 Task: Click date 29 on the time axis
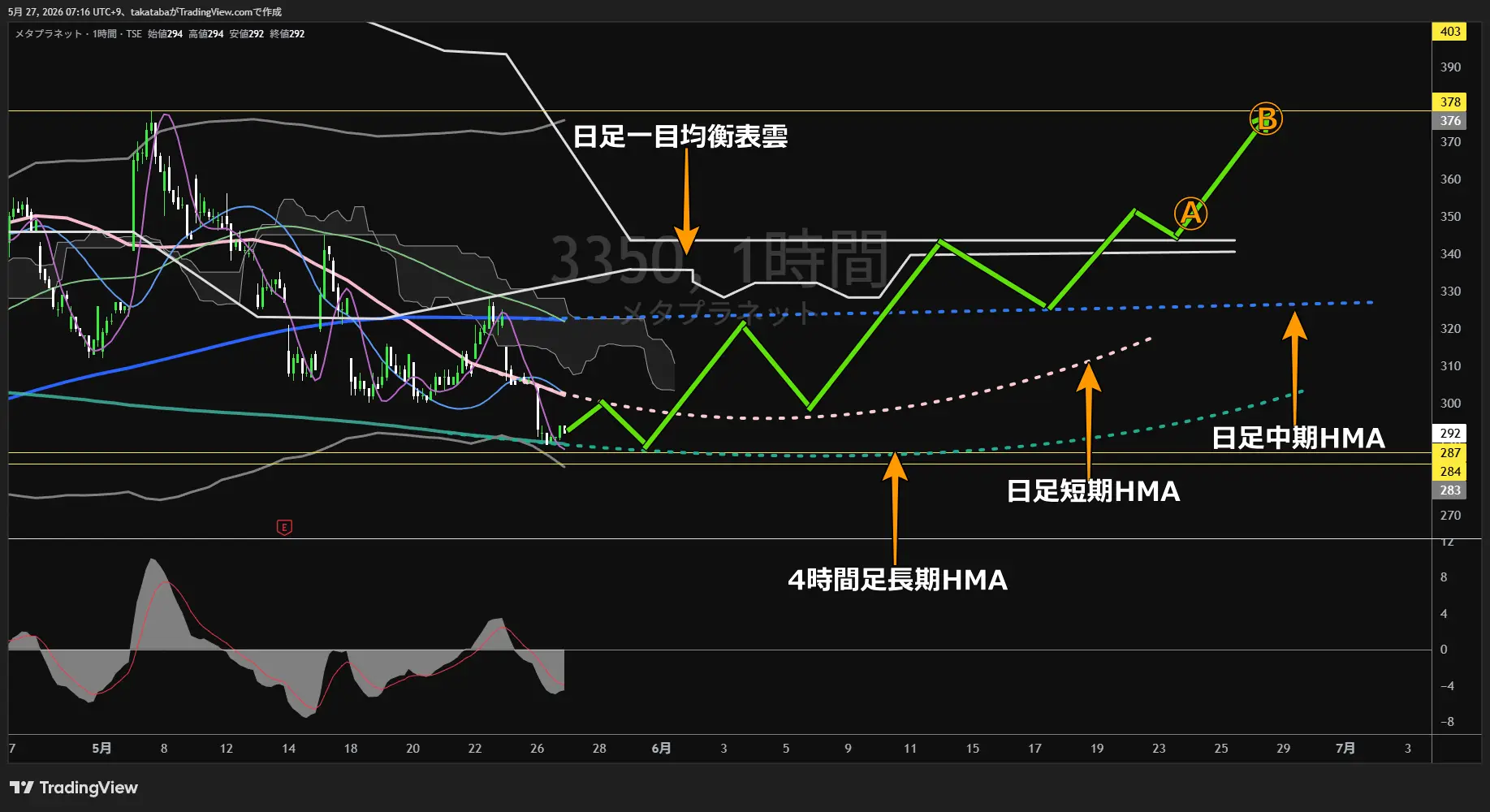1283,749
